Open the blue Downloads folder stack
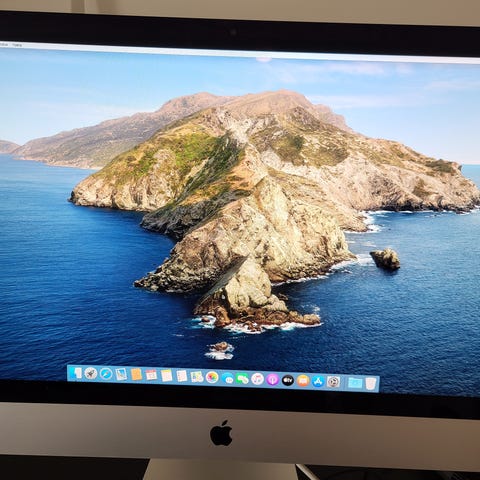The width and height of the screenshot is (480, 480). click(x=355, y=383)
